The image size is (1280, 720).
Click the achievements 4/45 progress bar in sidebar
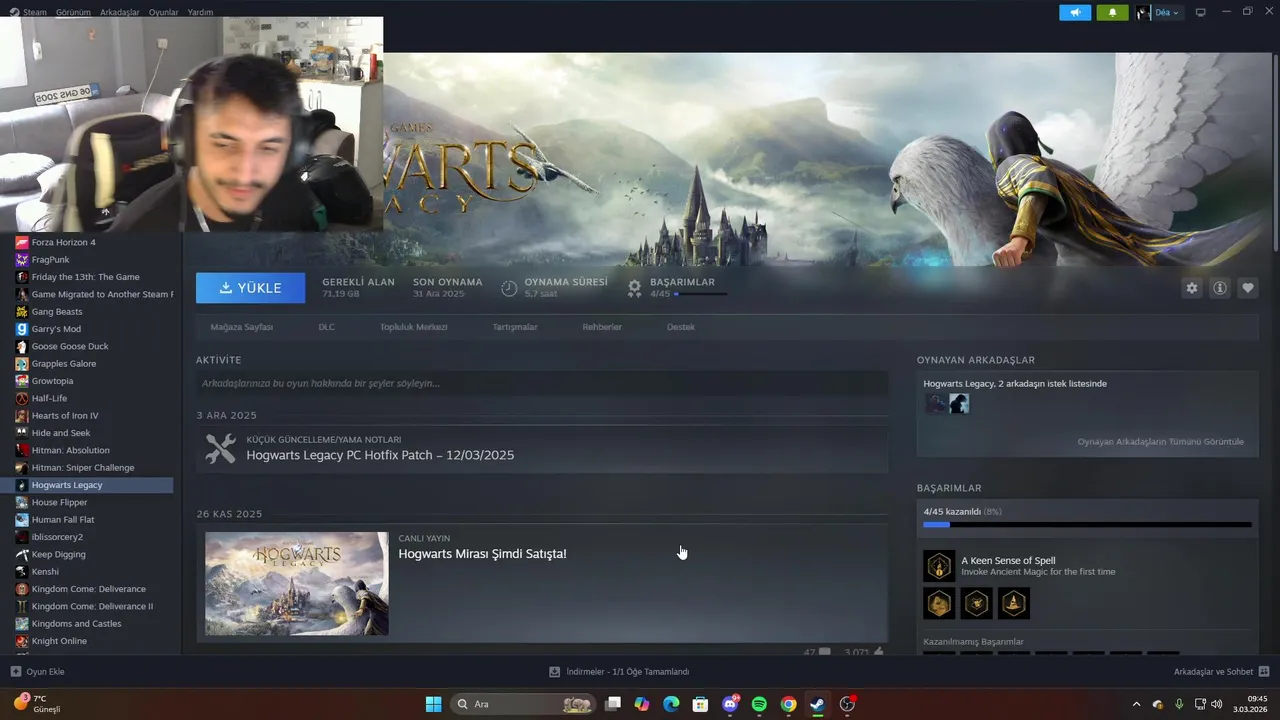tap(1087, 524)
